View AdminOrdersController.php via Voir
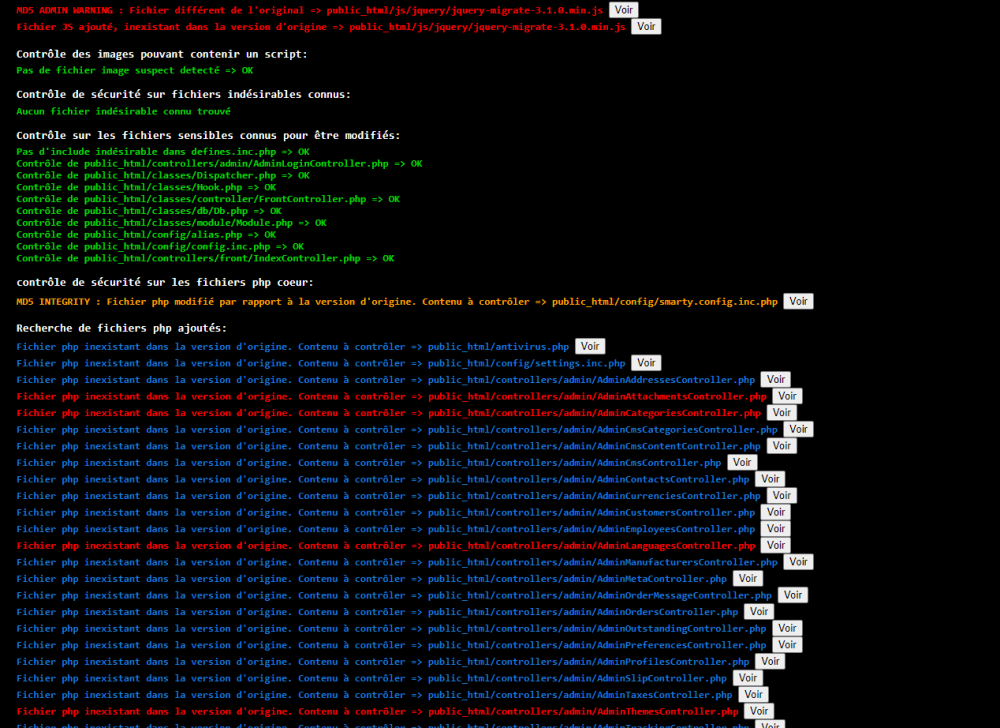This screenshot has width=1000, height=728. [x=758, y=611]
